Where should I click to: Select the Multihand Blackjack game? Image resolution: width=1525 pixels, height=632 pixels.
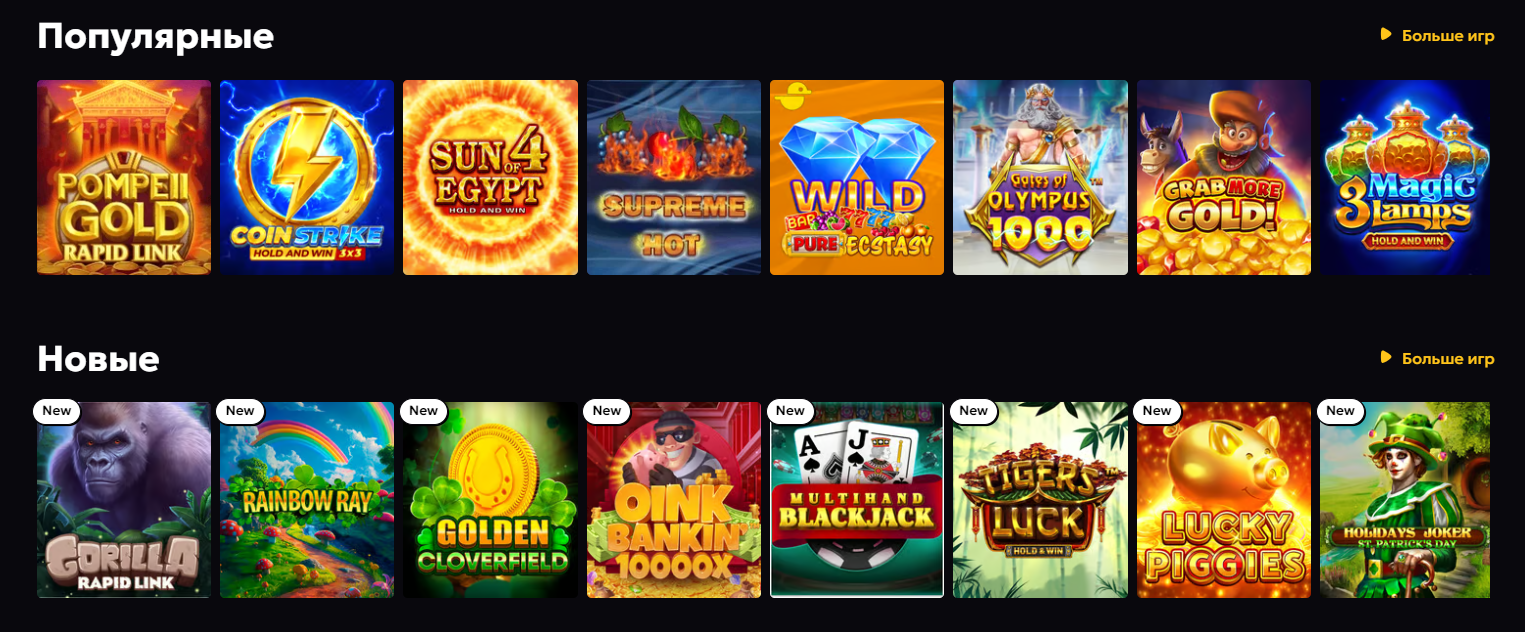pos(857,500)
